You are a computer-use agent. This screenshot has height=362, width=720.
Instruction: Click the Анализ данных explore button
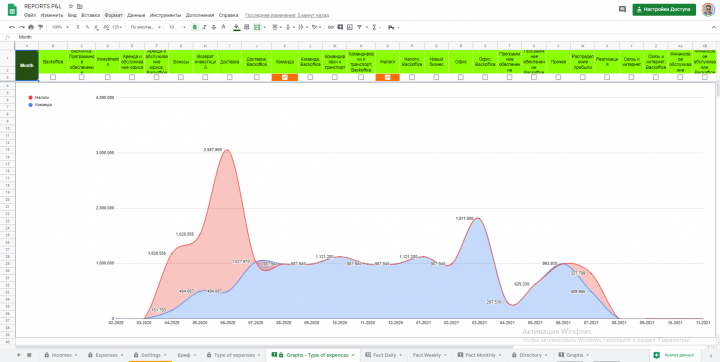tap(674, 355)
